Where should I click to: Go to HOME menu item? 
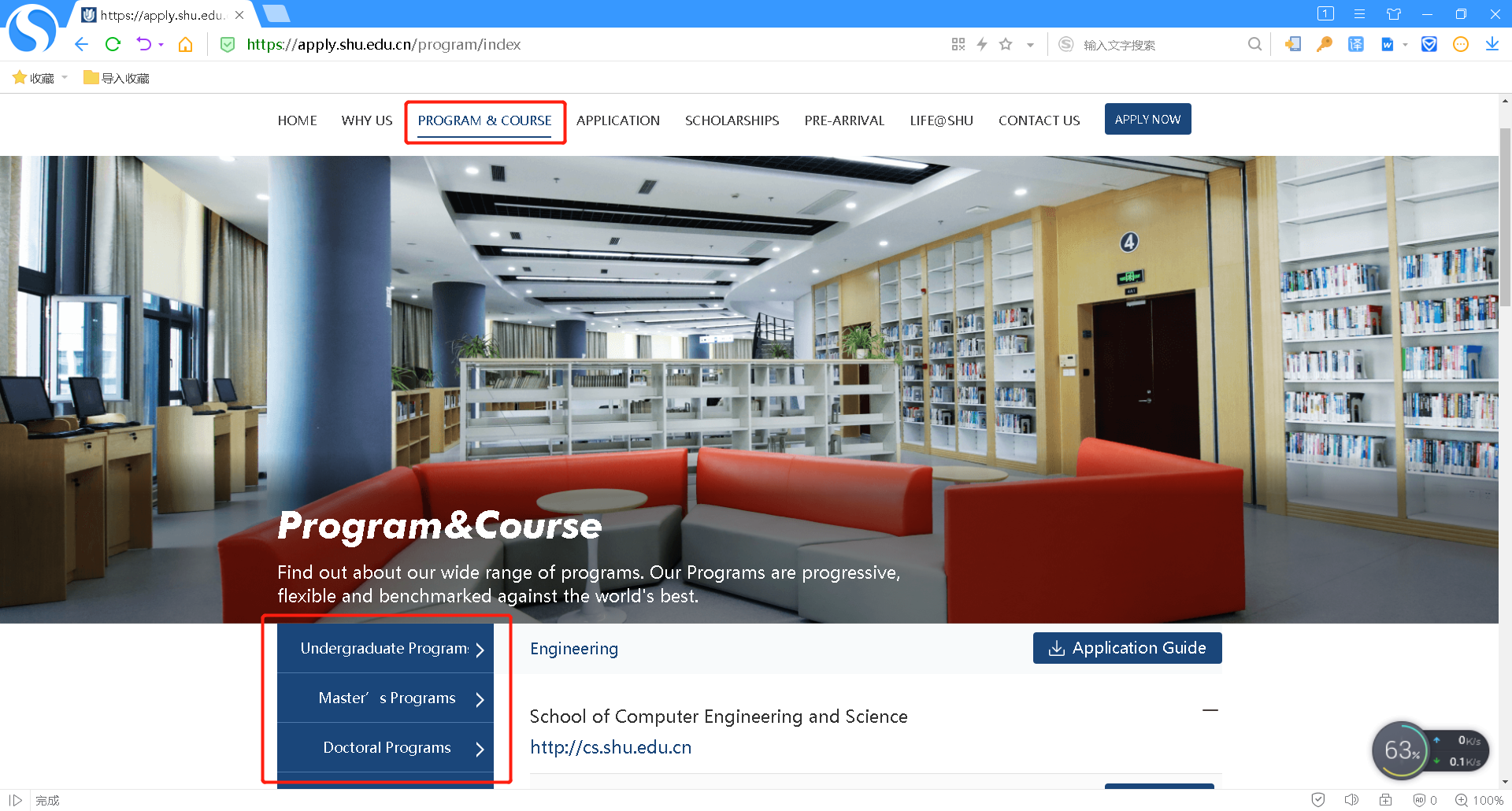(297, 120)
